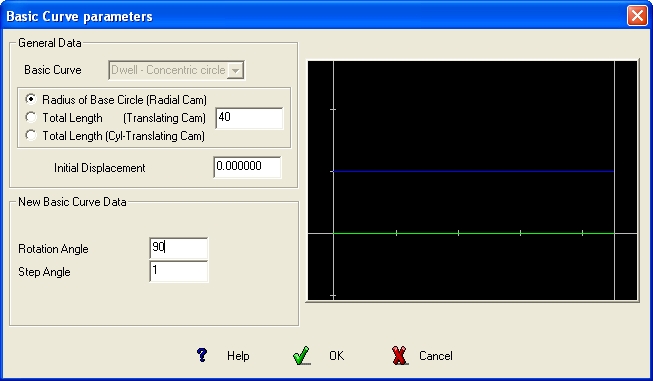Click the Cancel text label
The image size is (653, 381).
436,356
